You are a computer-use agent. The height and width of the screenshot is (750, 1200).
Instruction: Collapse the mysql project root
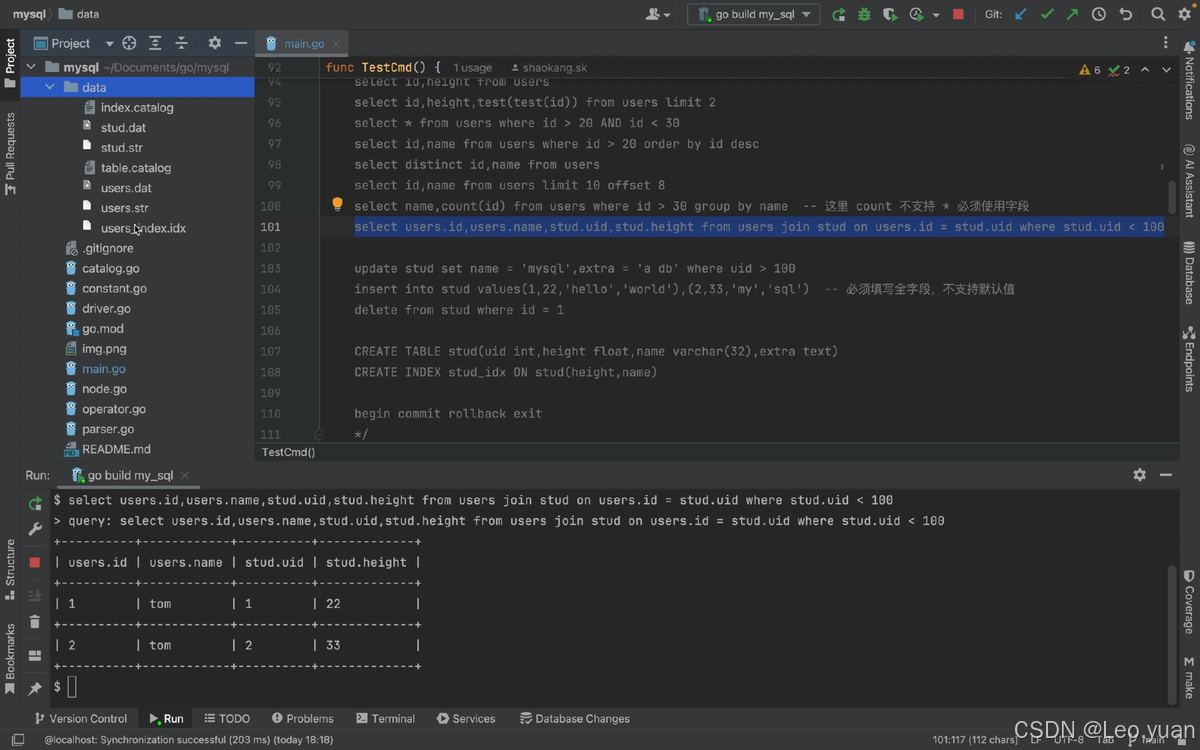[31, 67]
